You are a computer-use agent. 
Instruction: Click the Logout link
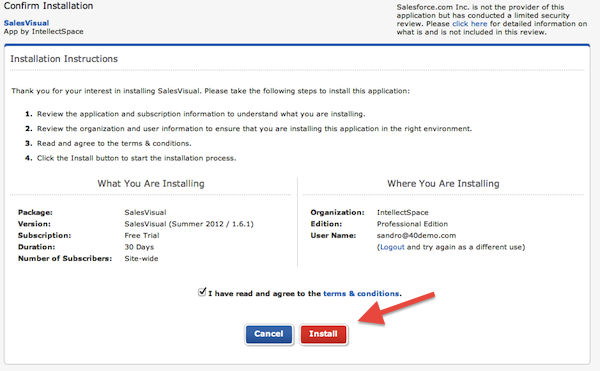click(392, 247)
